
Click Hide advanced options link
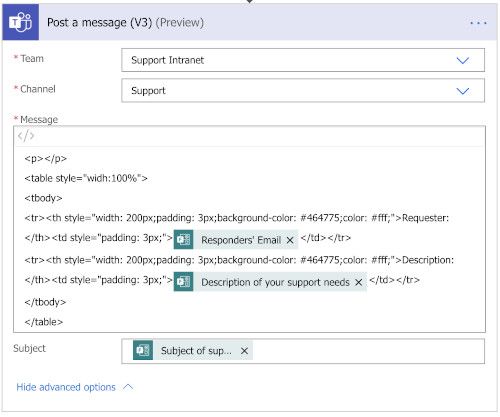[x=66, y=387]
